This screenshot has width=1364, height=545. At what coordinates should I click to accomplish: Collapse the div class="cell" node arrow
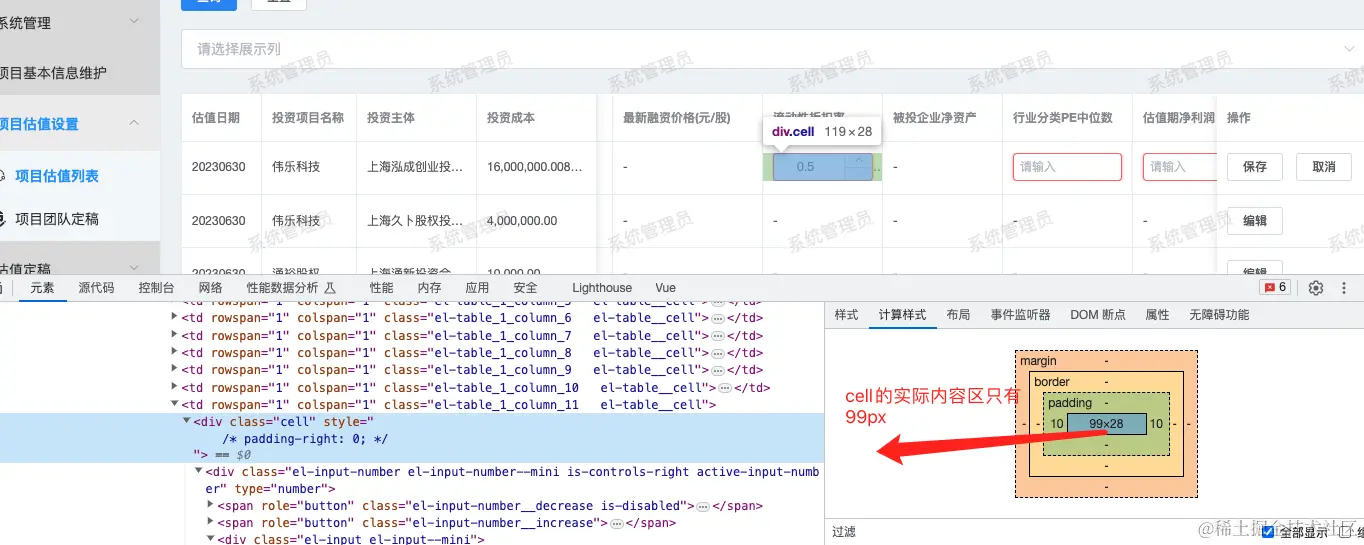coord(186,422)
